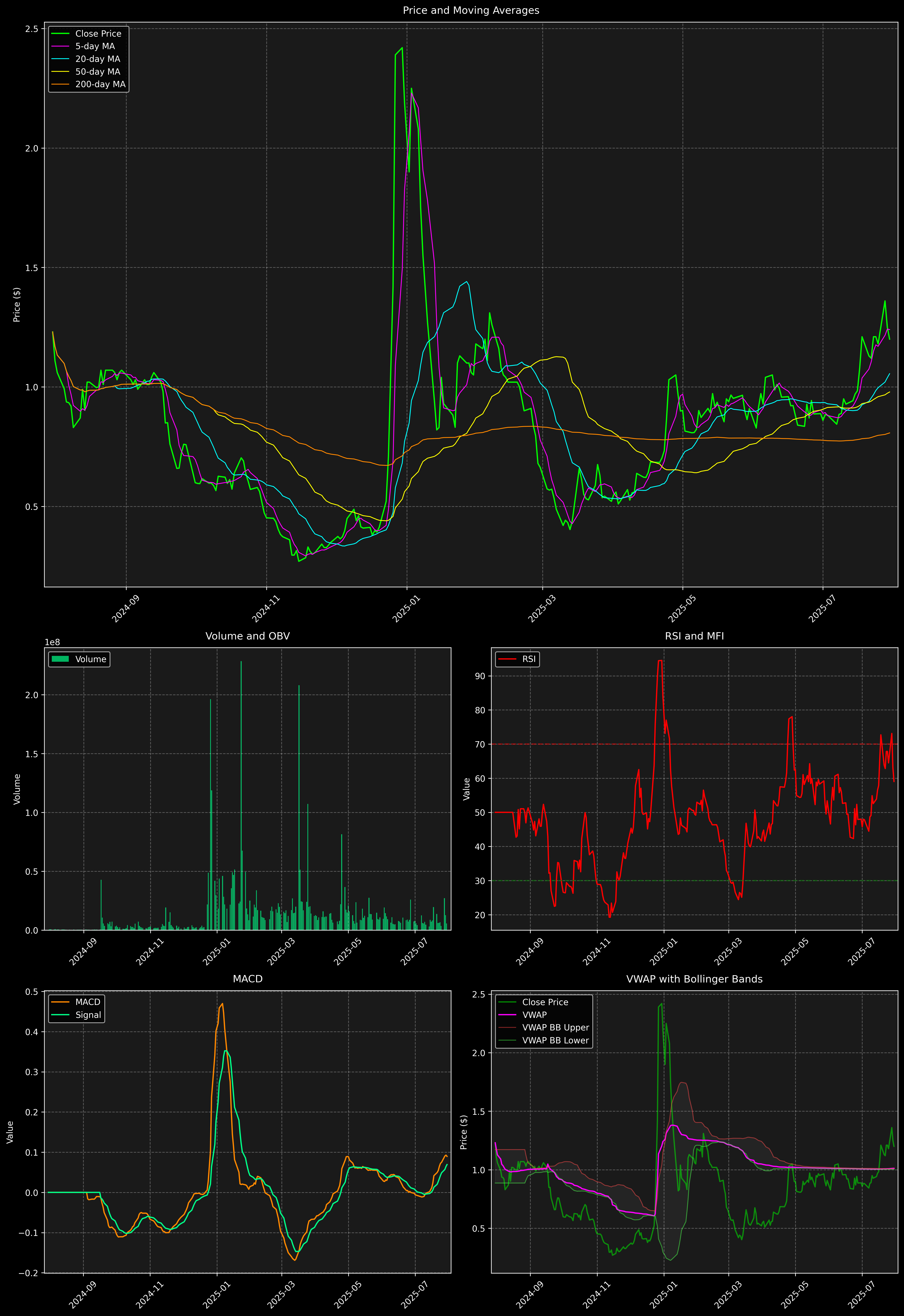Click the "Price ($)" axis label on the VWAP chart

coord(464,1132)
